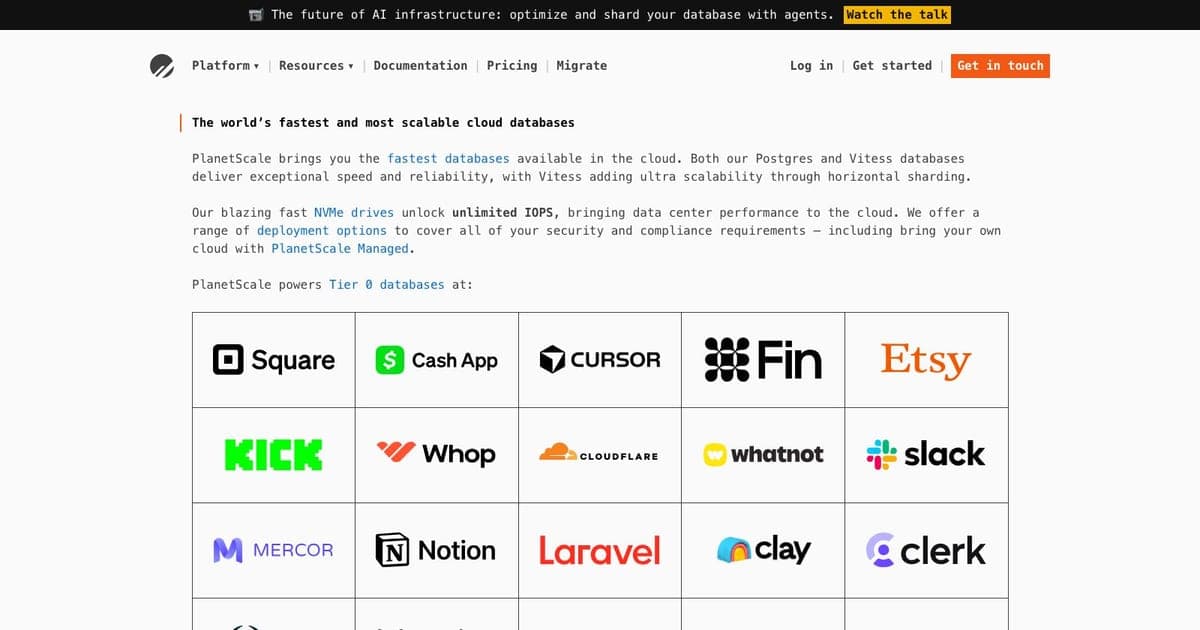Open the Migrate nav item
This screenshot has height=630, width=1200.
pyautogui.click(x=582, y=66)
